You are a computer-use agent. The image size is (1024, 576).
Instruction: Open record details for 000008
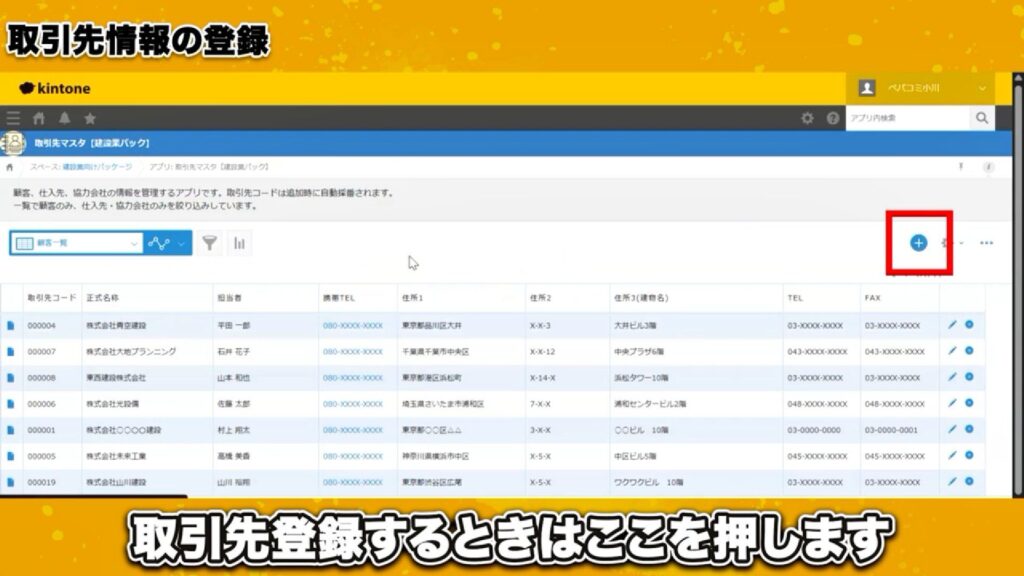[x=10, y=377]
